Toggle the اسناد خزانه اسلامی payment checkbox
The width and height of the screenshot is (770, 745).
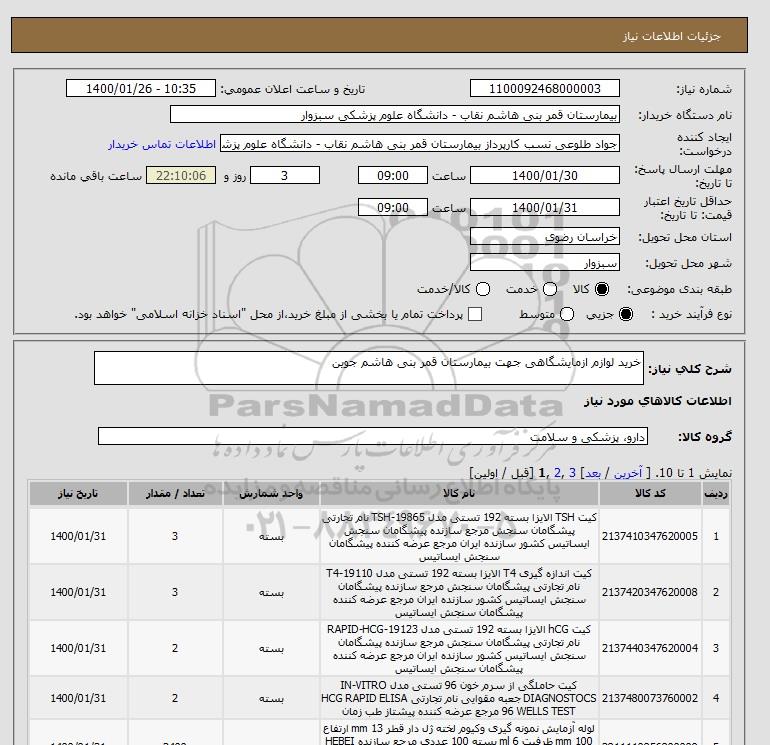[475, 314]
